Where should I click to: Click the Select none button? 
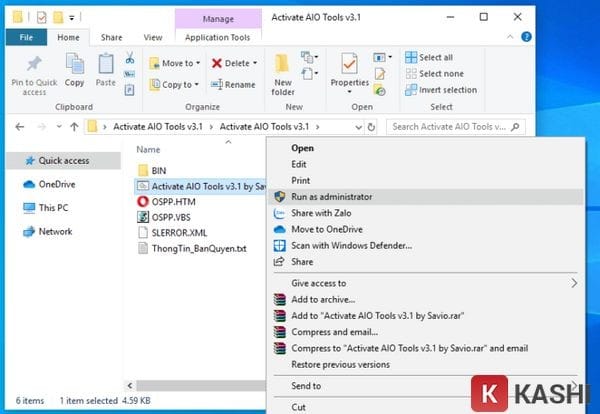[x=434, y=73]
